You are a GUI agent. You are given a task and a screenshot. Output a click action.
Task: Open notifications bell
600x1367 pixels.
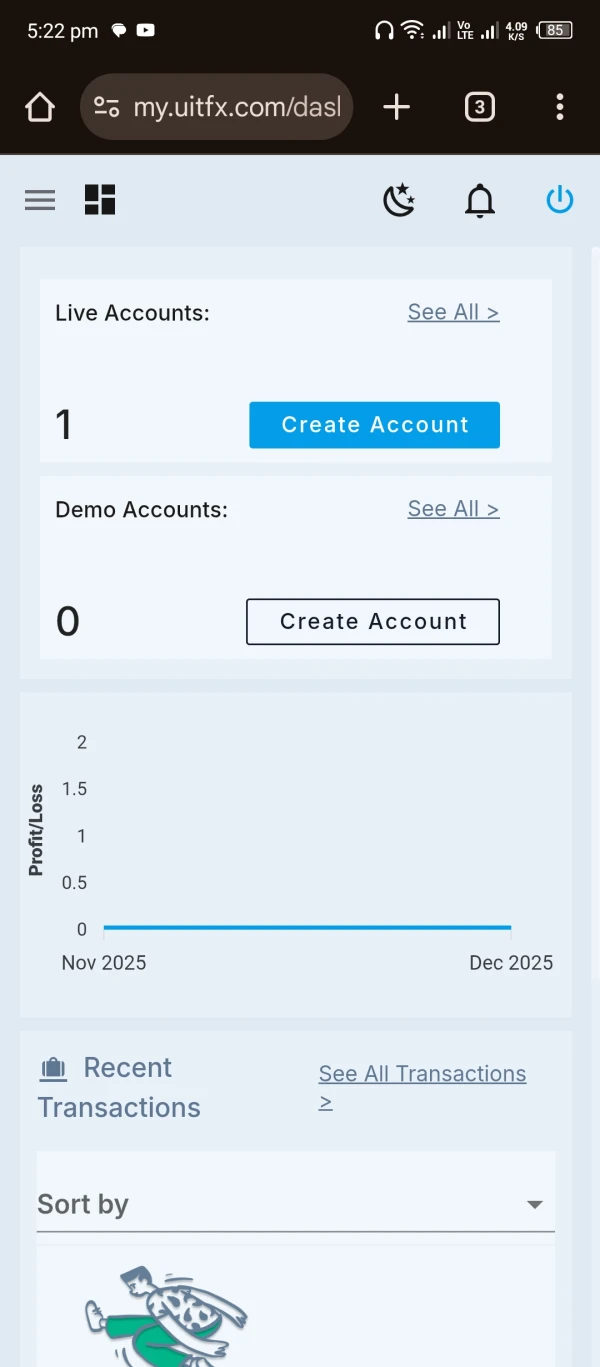pos(480,201)
